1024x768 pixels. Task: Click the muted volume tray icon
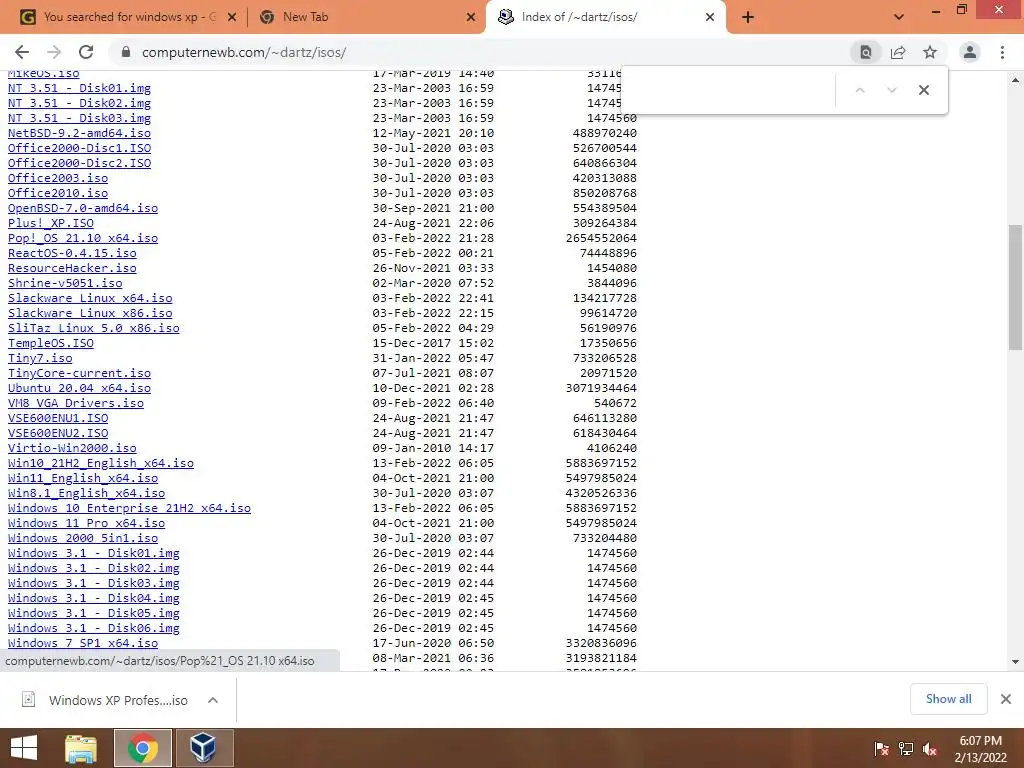[x=930, y=749]
